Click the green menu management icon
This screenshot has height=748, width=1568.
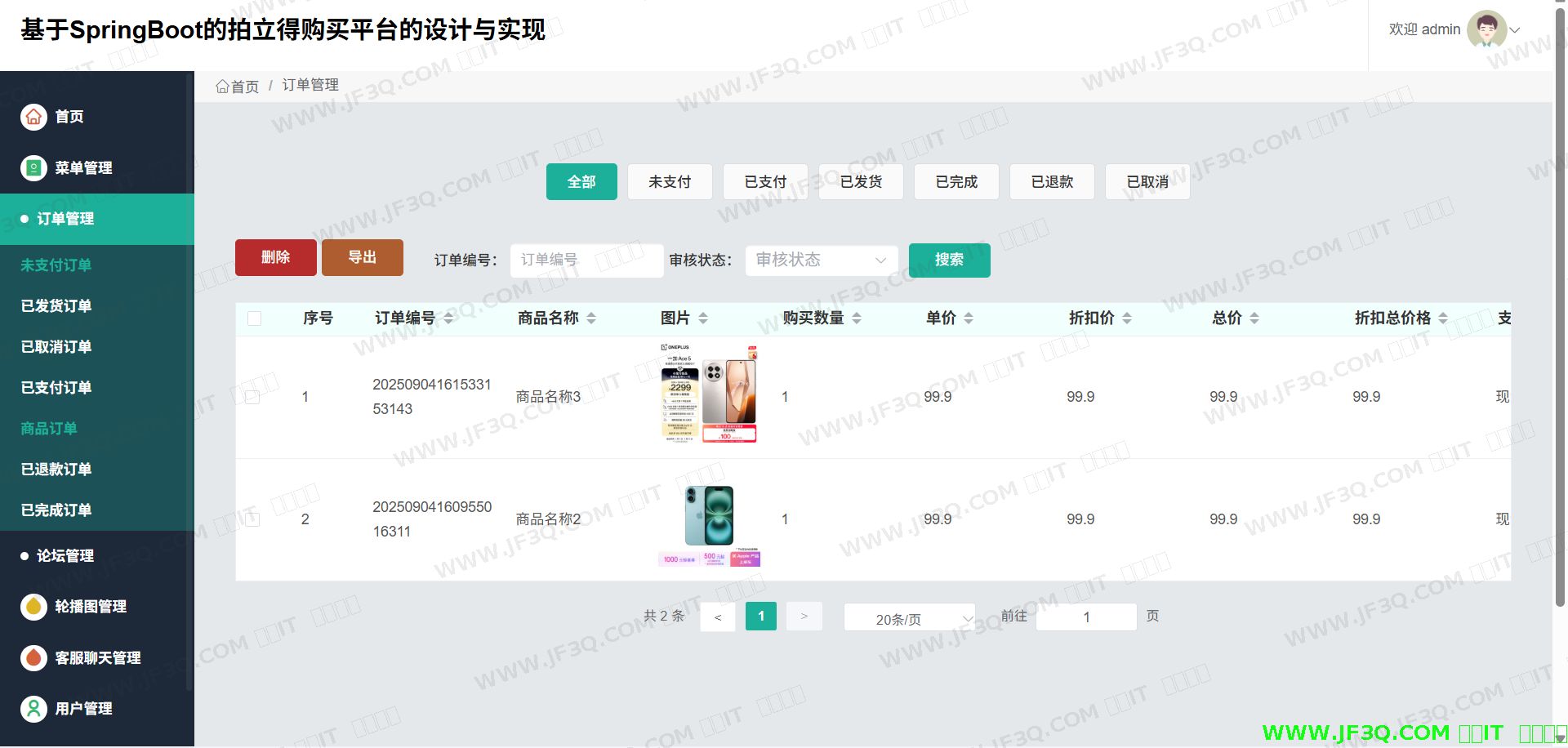pyautogui.click(x=33, y=168)
